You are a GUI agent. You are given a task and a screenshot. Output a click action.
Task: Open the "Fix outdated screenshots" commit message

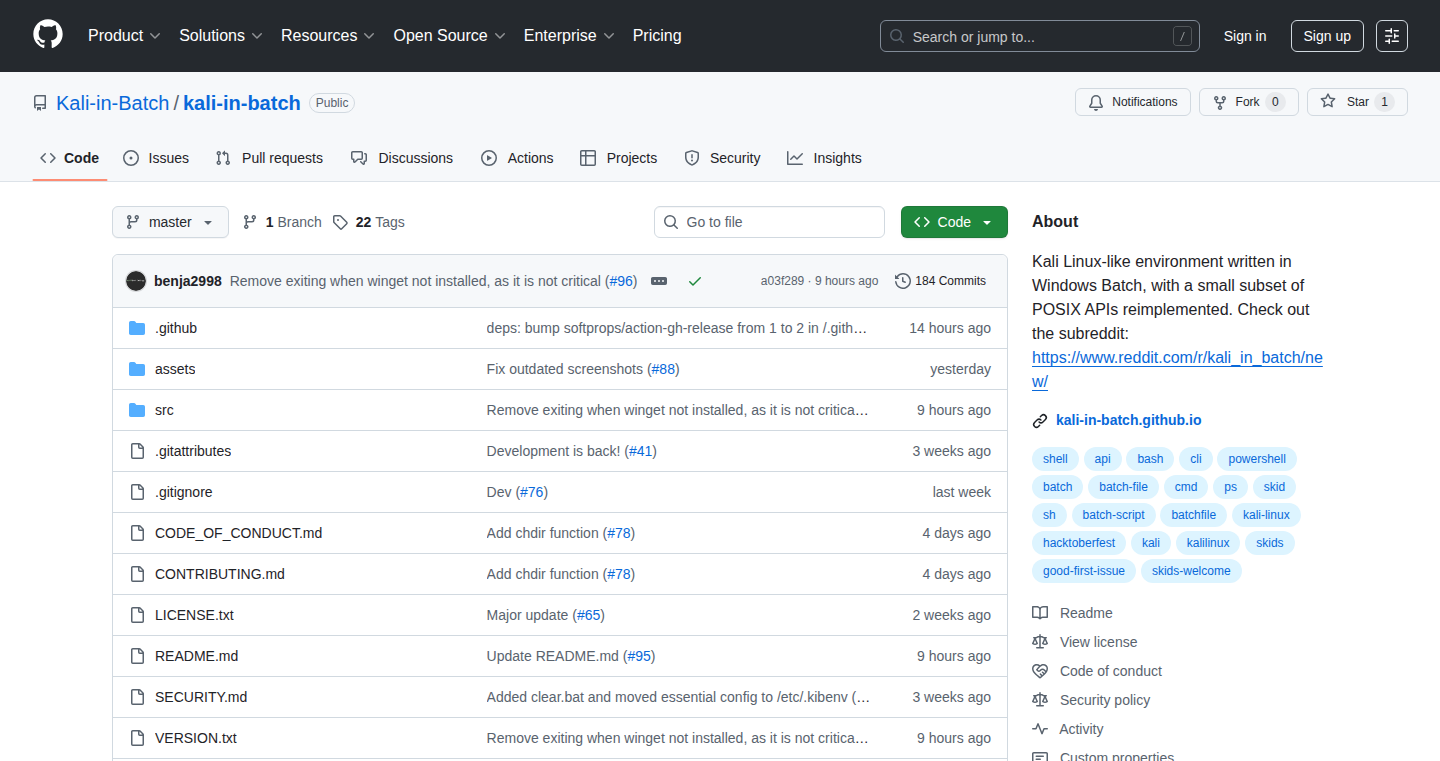(x=565, y=369)
